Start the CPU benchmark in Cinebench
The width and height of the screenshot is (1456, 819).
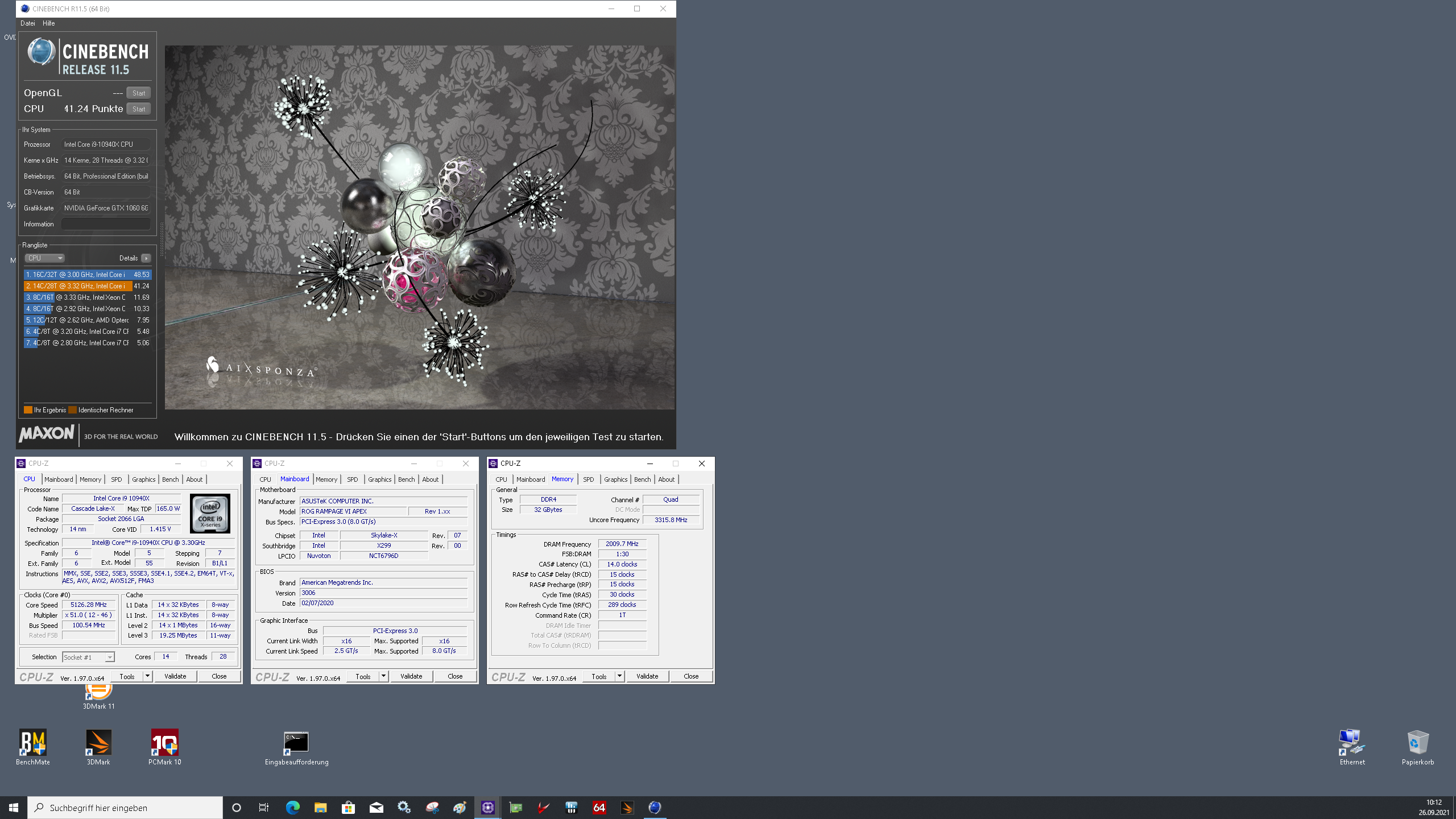[x=139, y=109]
